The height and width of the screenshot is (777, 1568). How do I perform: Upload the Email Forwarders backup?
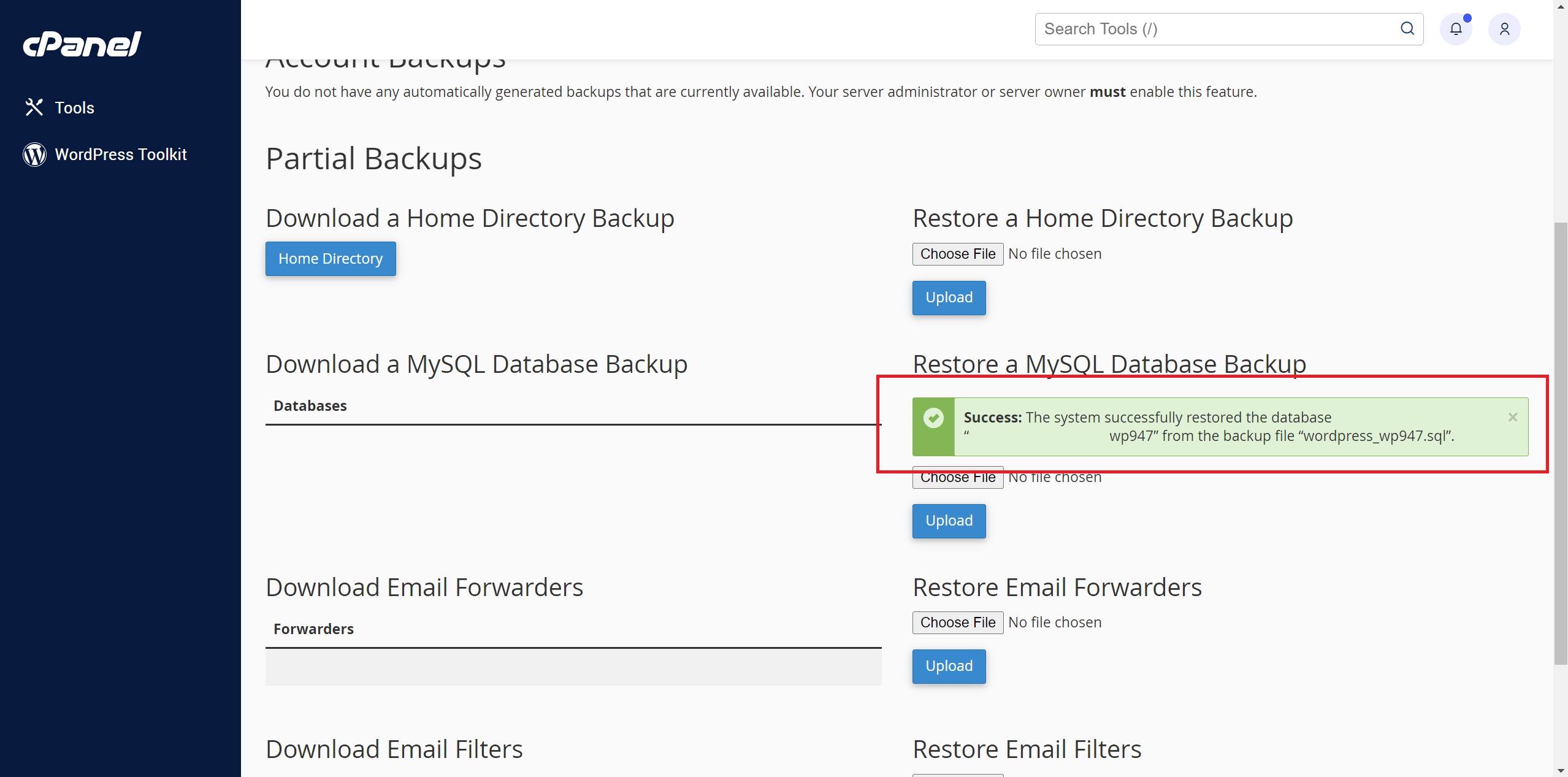coord(949,667)
